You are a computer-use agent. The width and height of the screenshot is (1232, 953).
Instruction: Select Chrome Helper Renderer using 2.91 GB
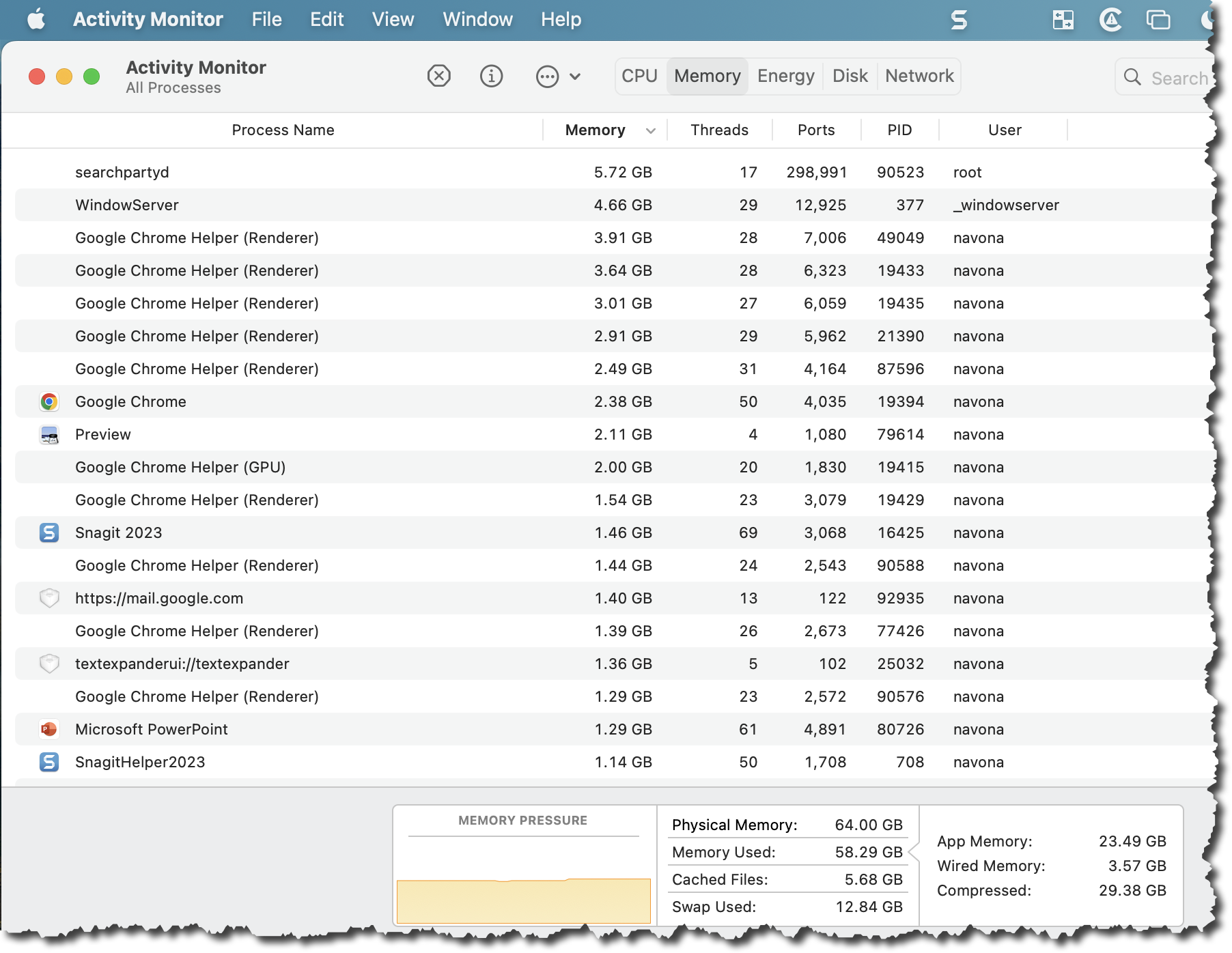pyautogui.click(x=612, y=336)
